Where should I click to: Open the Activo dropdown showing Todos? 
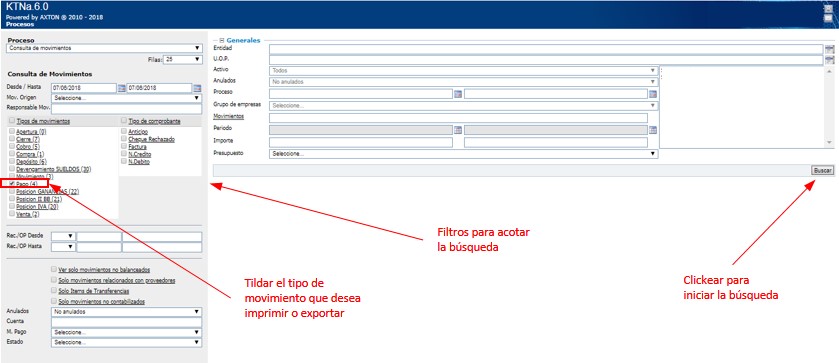coord(463,71)
